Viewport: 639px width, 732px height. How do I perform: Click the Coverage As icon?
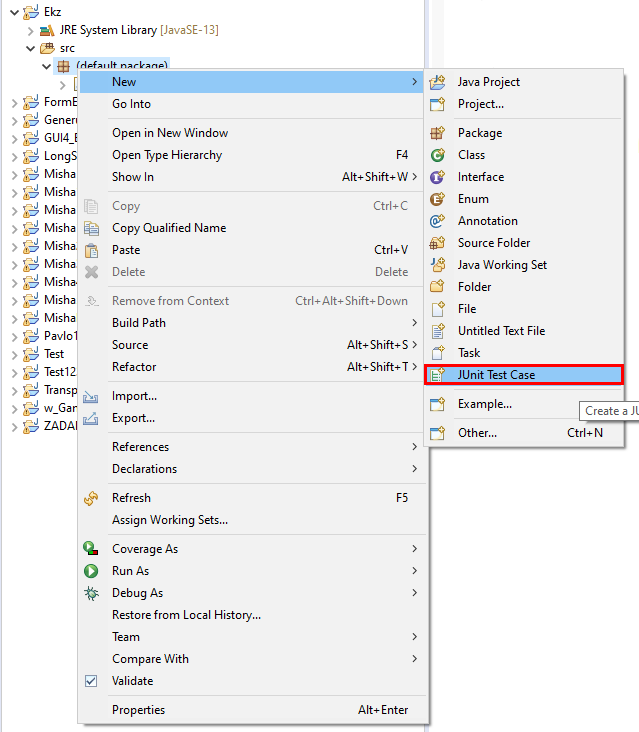[x=91, y=549]
